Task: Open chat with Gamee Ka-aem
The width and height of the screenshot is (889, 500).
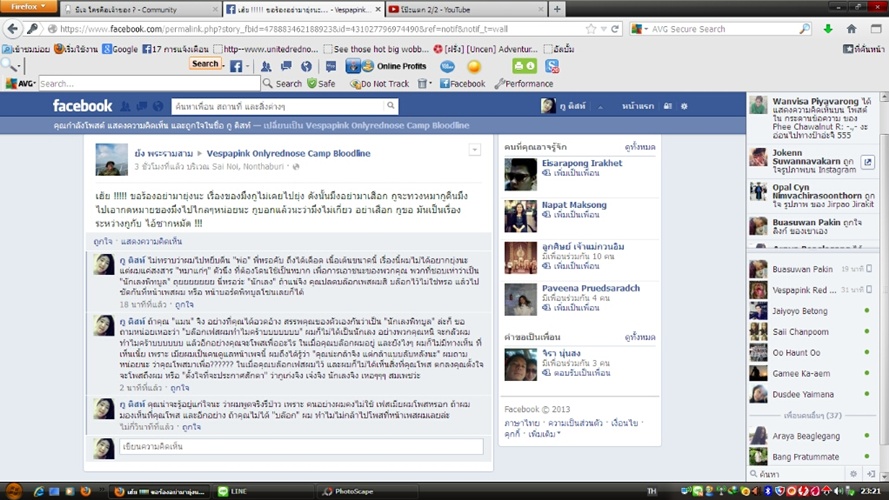Action: click(812, 374)
